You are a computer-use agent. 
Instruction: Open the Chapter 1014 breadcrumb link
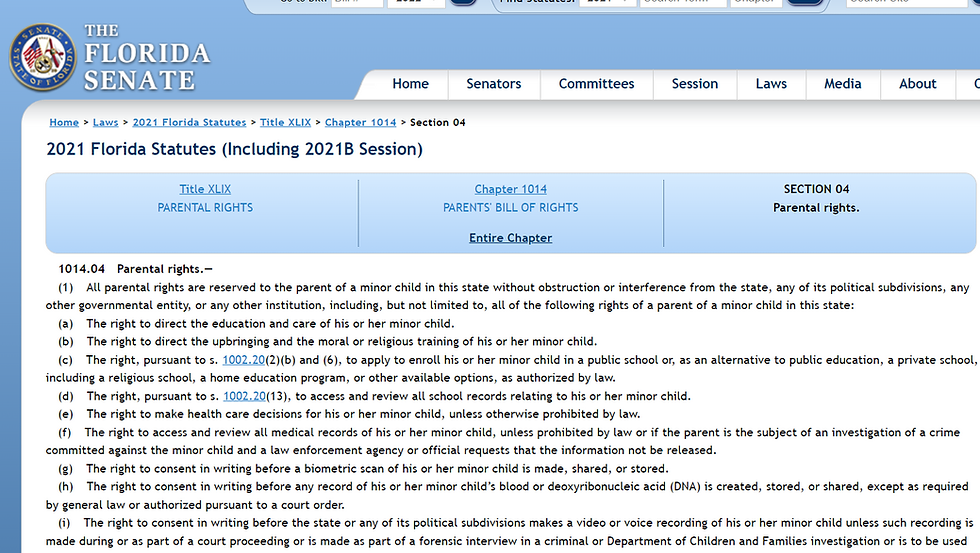click(x=361, y=122)
